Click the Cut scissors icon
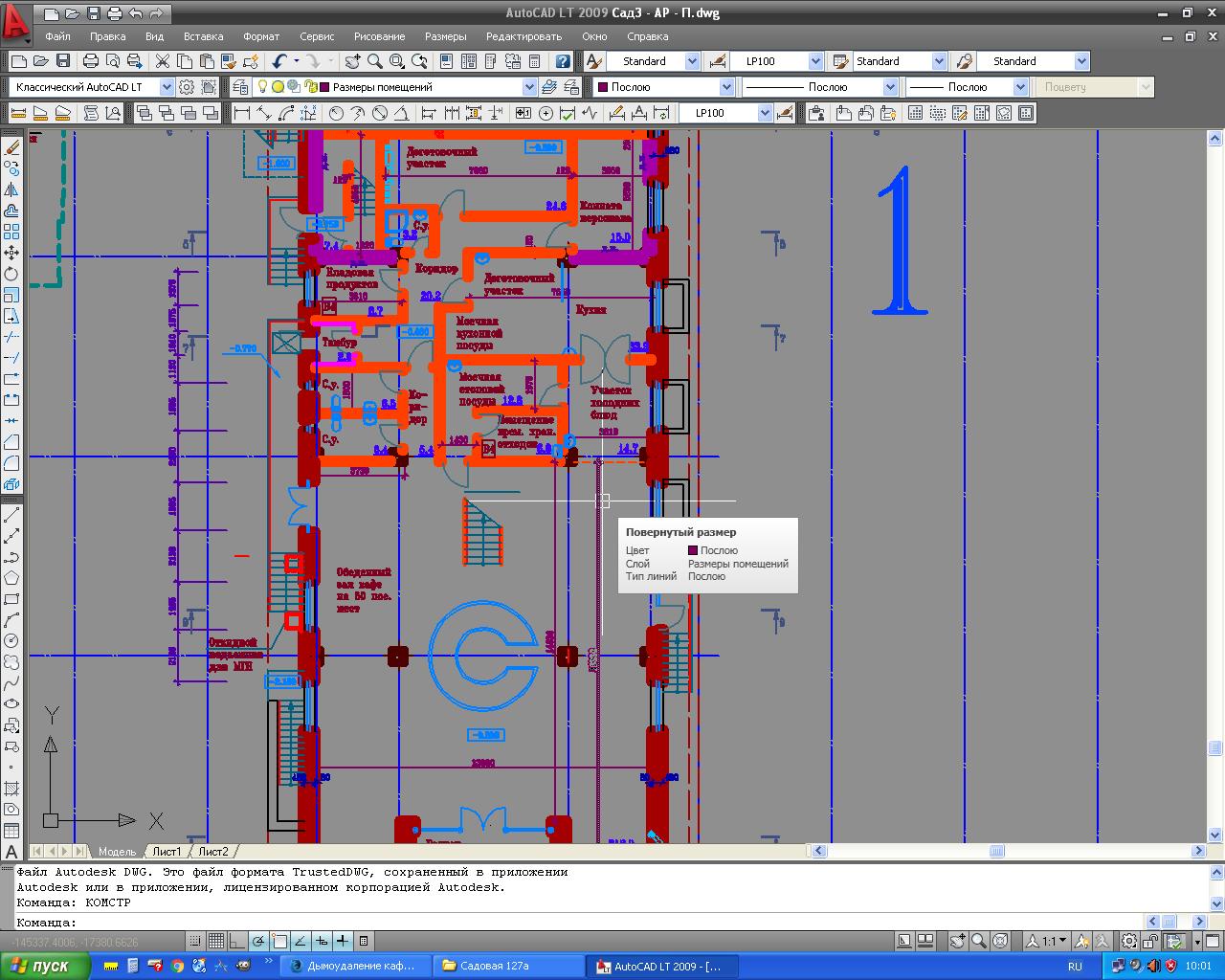 (x=163, y=61)
